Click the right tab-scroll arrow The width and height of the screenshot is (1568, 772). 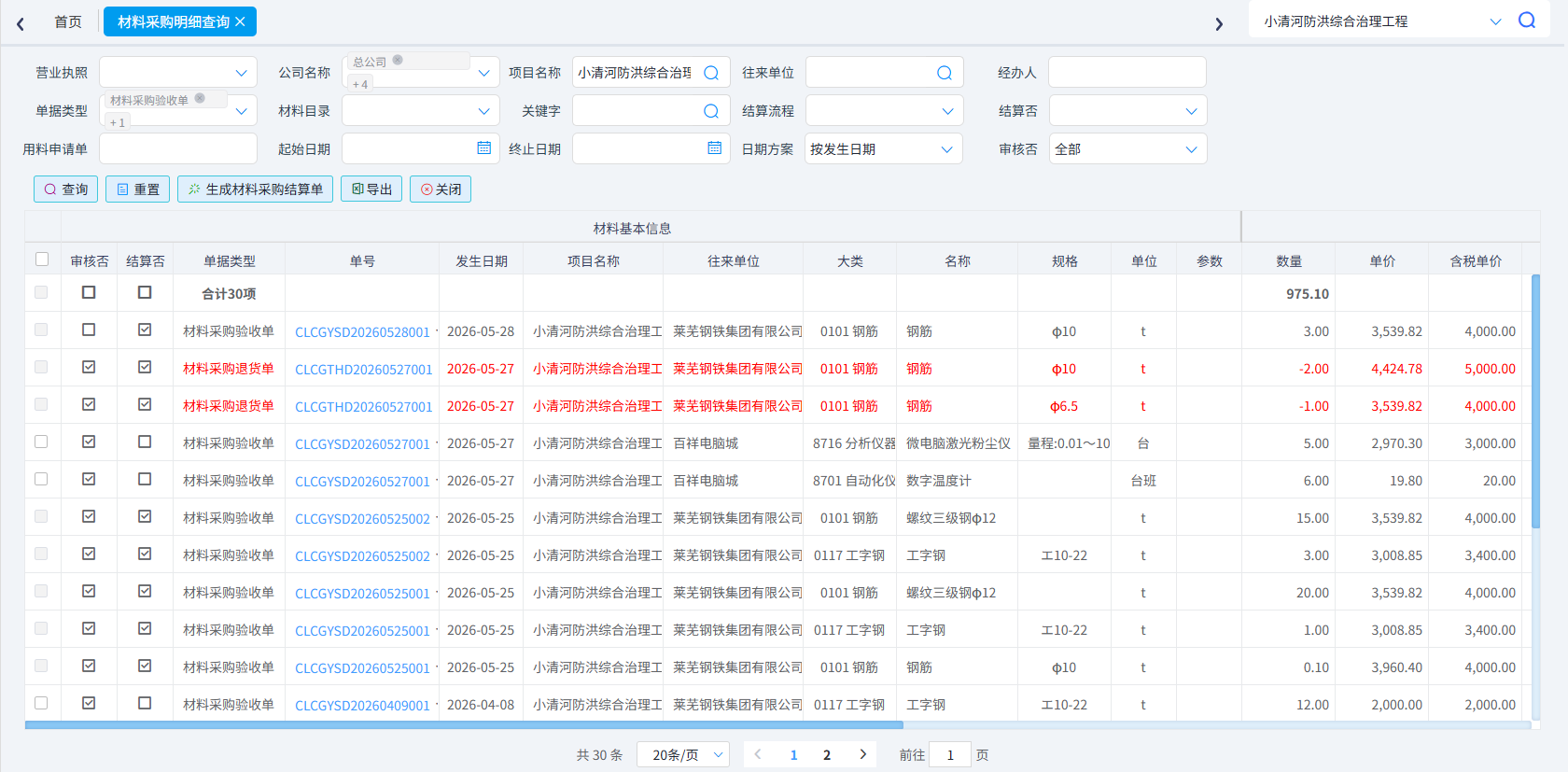point(1219,23)
